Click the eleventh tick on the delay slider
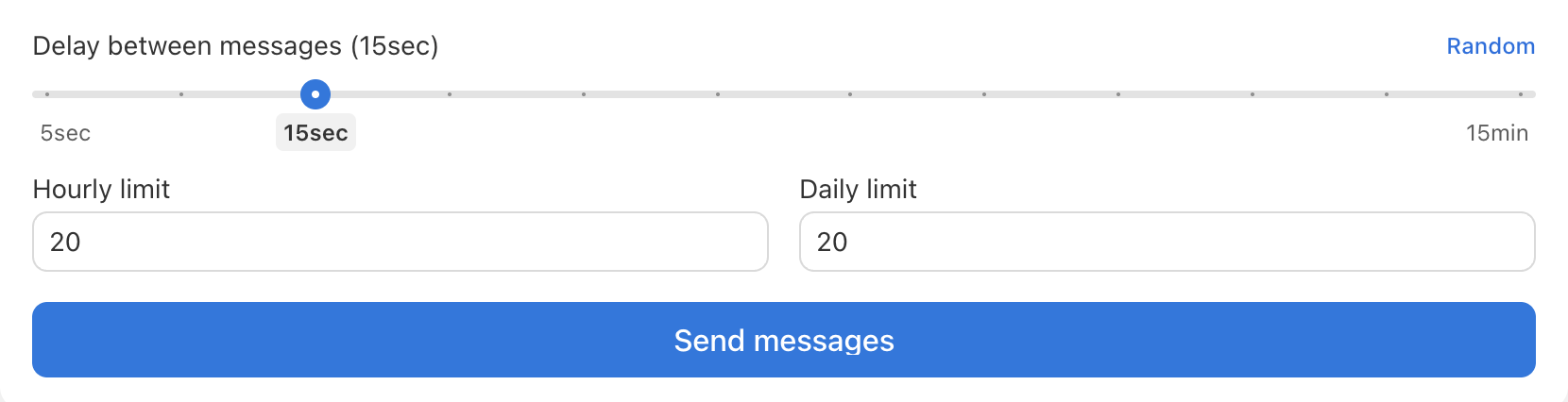The width and height of the screenshot is (1568, 402). (x=1387, y=94)
